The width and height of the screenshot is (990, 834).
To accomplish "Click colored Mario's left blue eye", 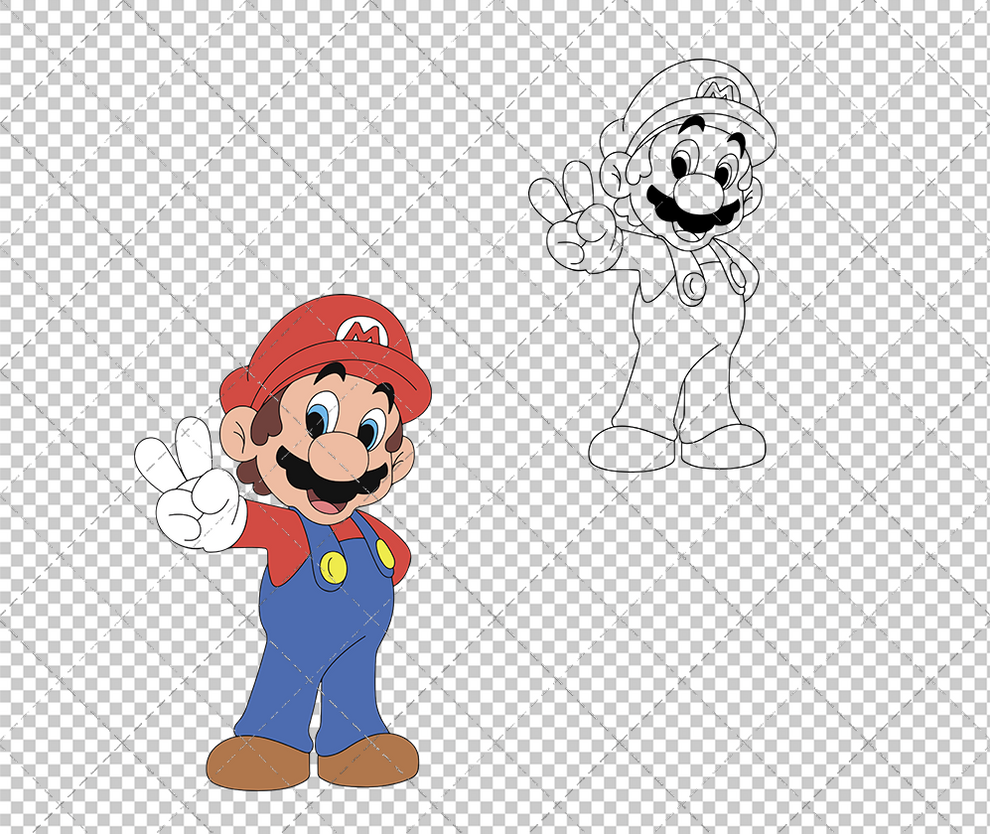I will pos(321,415).
